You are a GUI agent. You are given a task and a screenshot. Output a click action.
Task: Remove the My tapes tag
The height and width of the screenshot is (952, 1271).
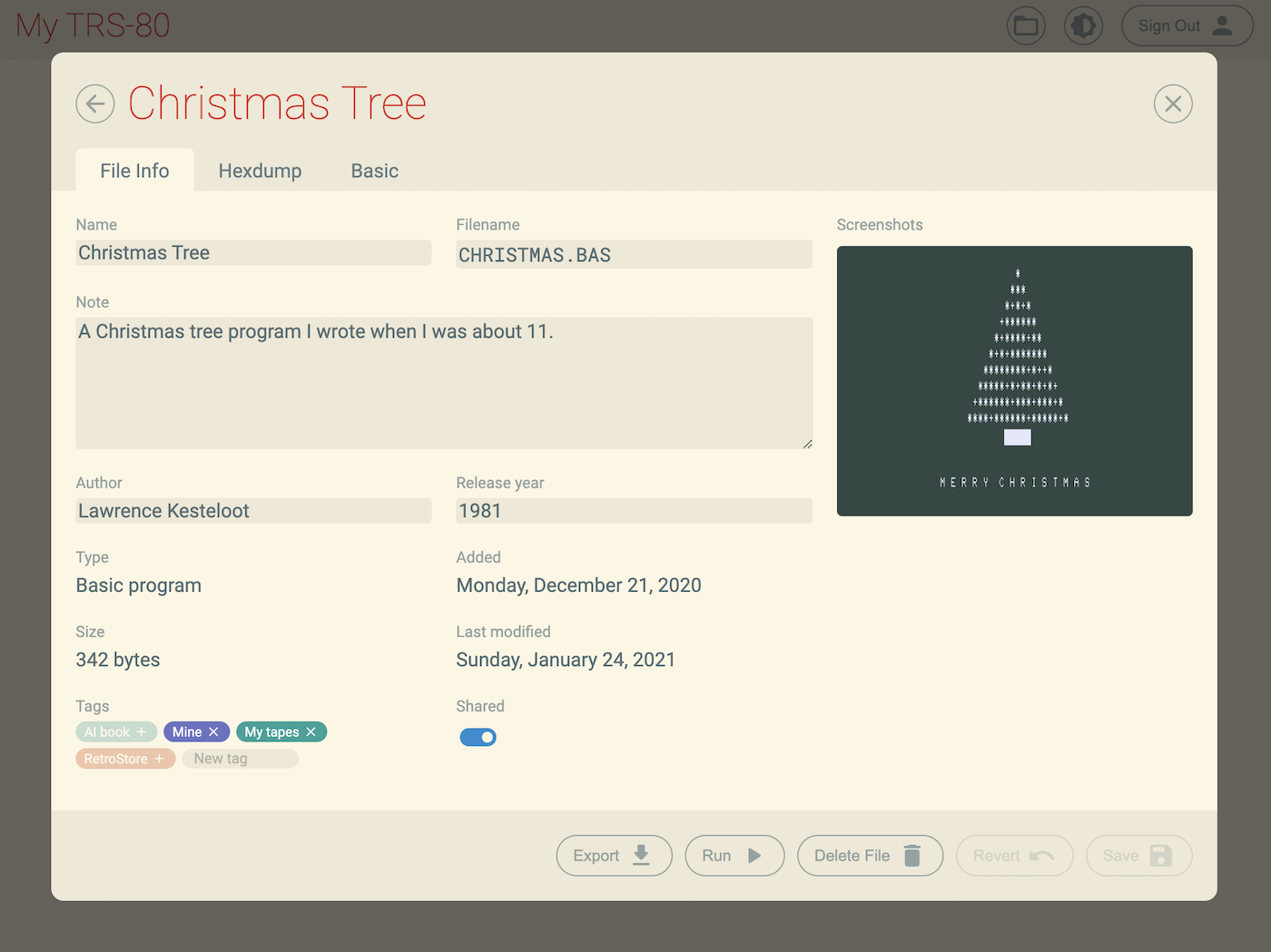[x=311, y=732]
